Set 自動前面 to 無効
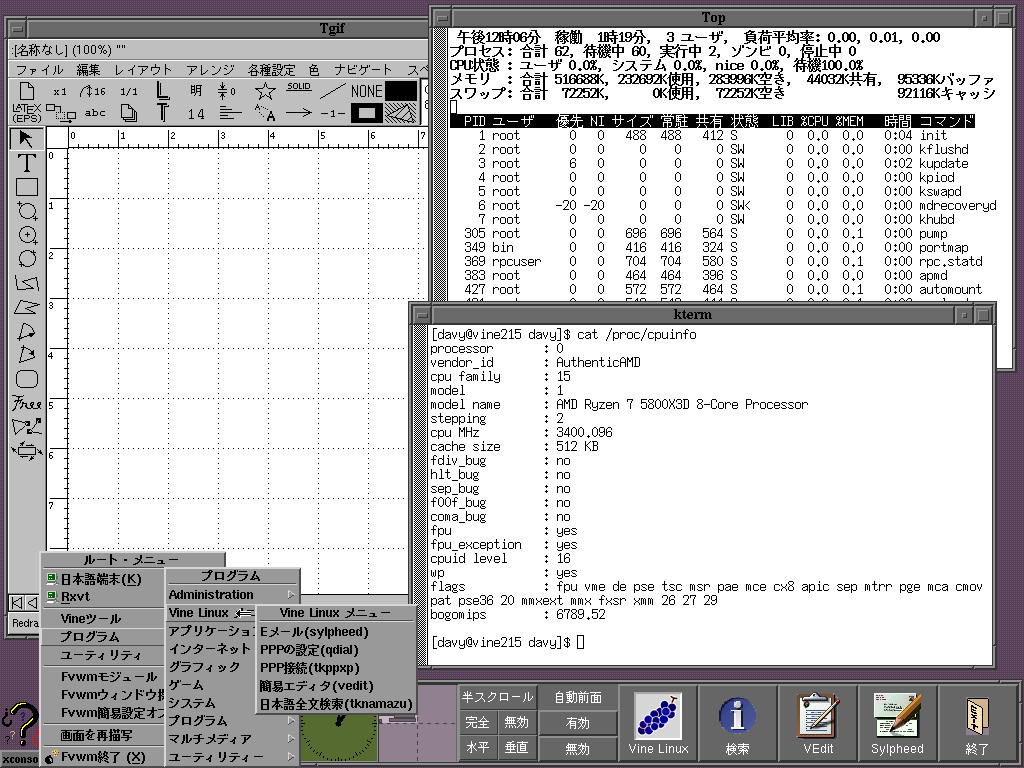1024x768 pixels. point(577,748)
